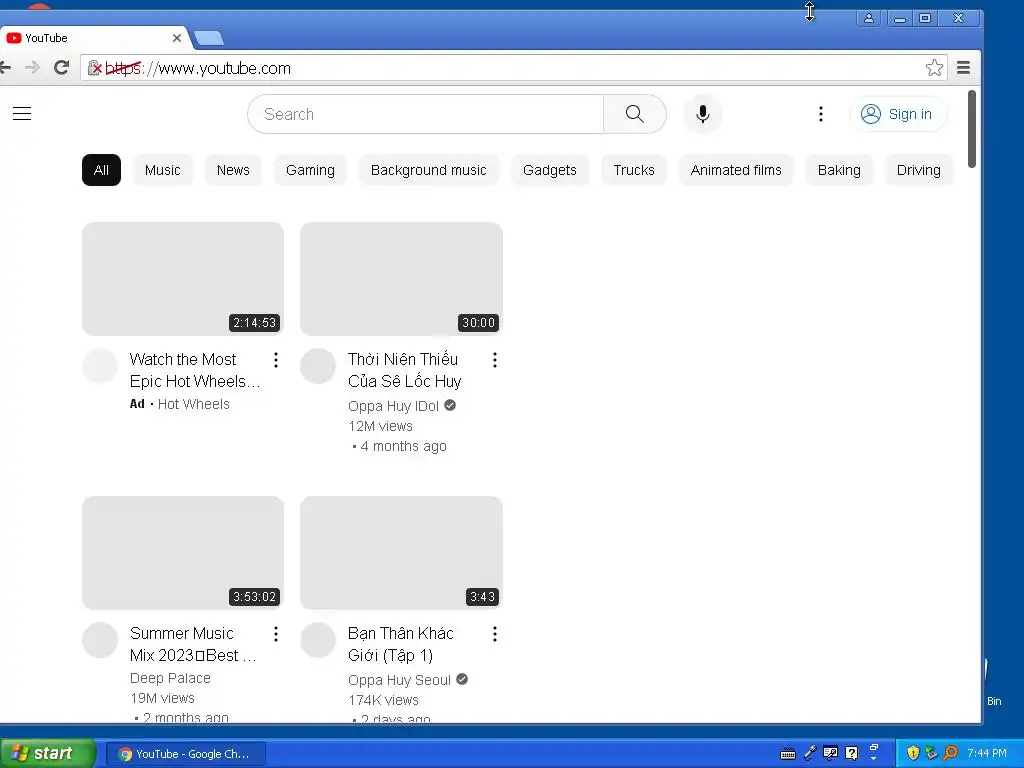The image size is (1024, 768).
Task: Select the Driving filter chip
Action: click(x=919, y=170)
